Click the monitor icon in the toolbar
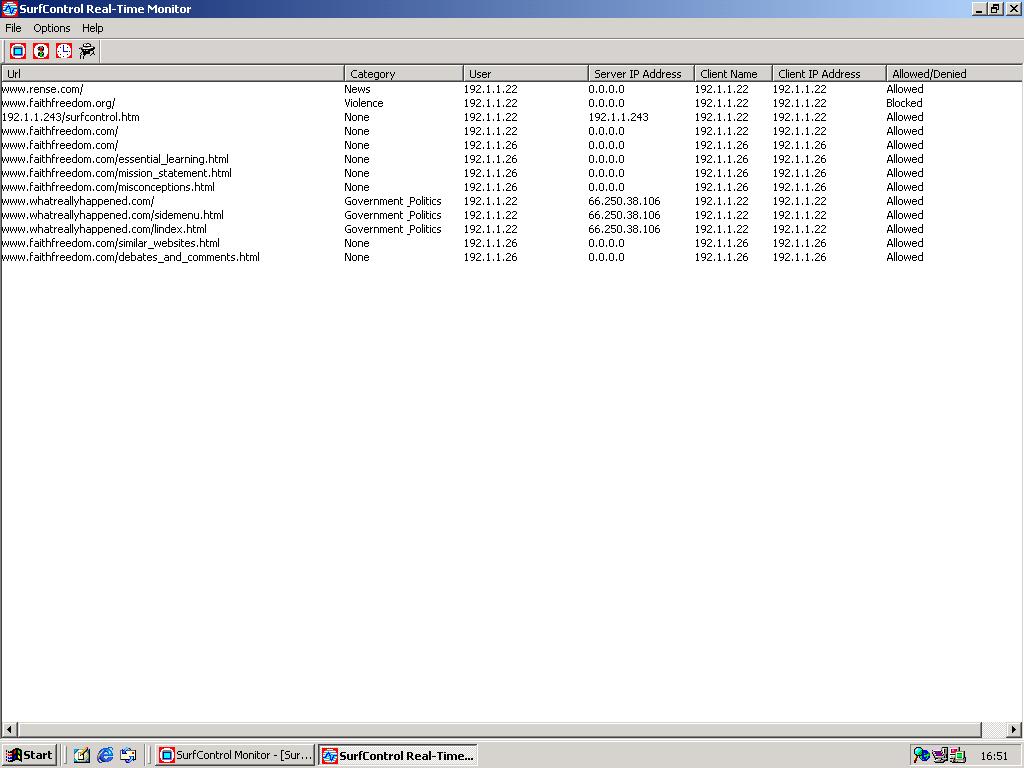 pyautogui.click(x=18, y=51)
